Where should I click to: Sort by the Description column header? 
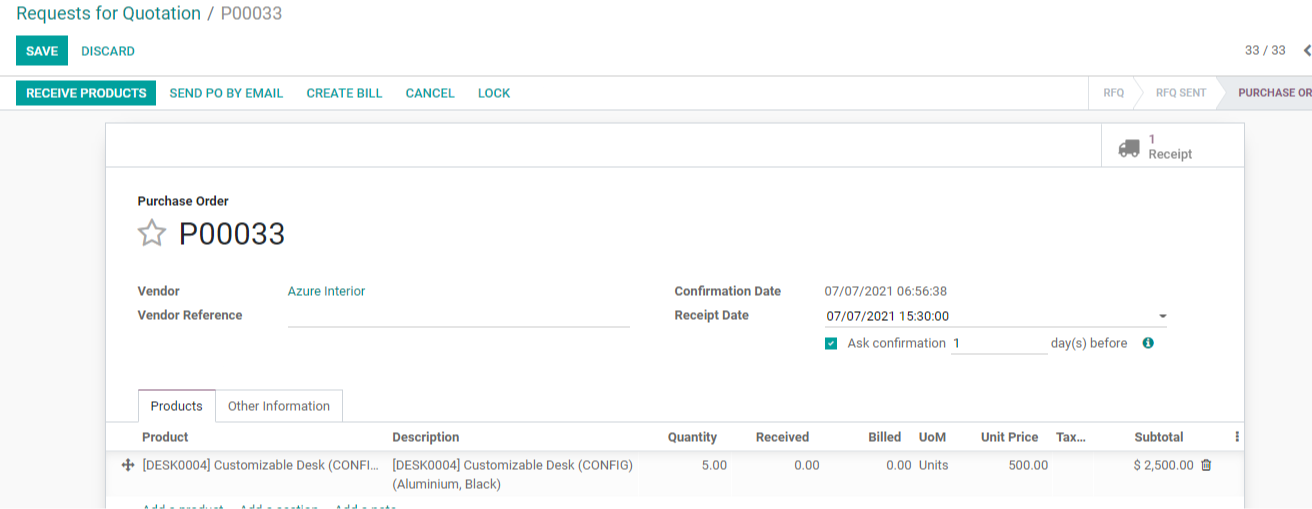(x=426, y=437)
